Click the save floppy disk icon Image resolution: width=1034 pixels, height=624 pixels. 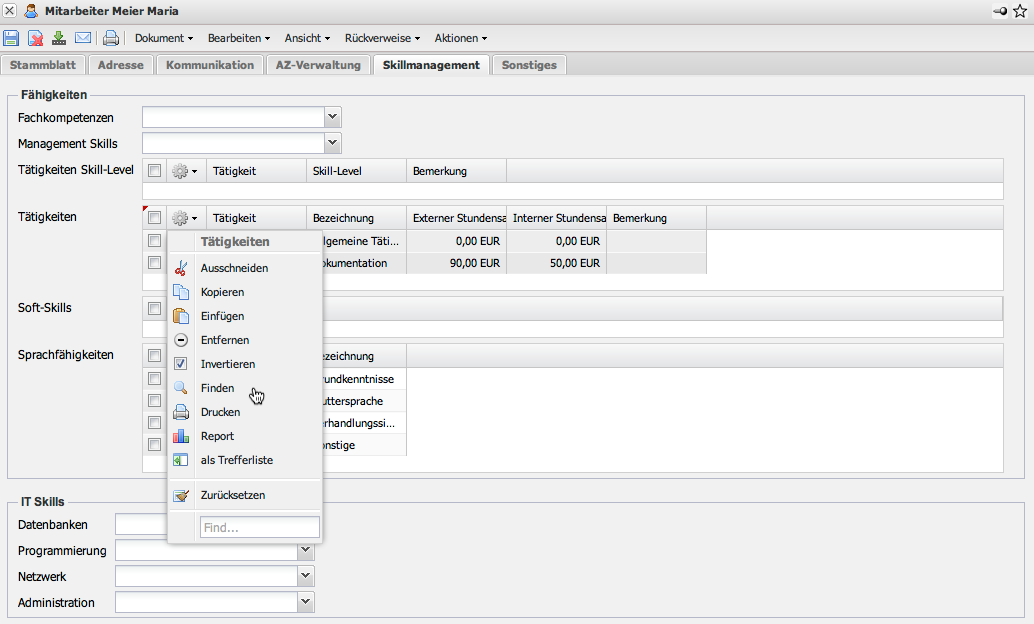[11, 38]
